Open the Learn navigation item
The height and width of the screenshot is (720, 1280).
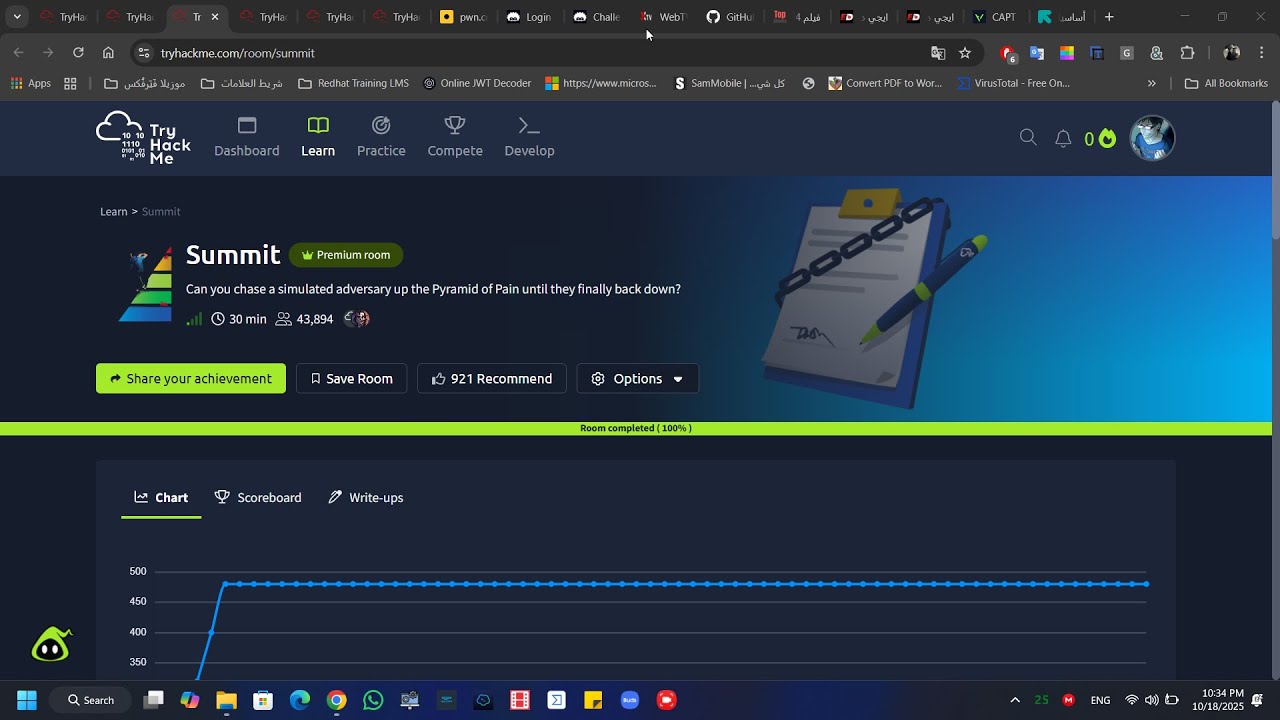[x=318, y=138]
